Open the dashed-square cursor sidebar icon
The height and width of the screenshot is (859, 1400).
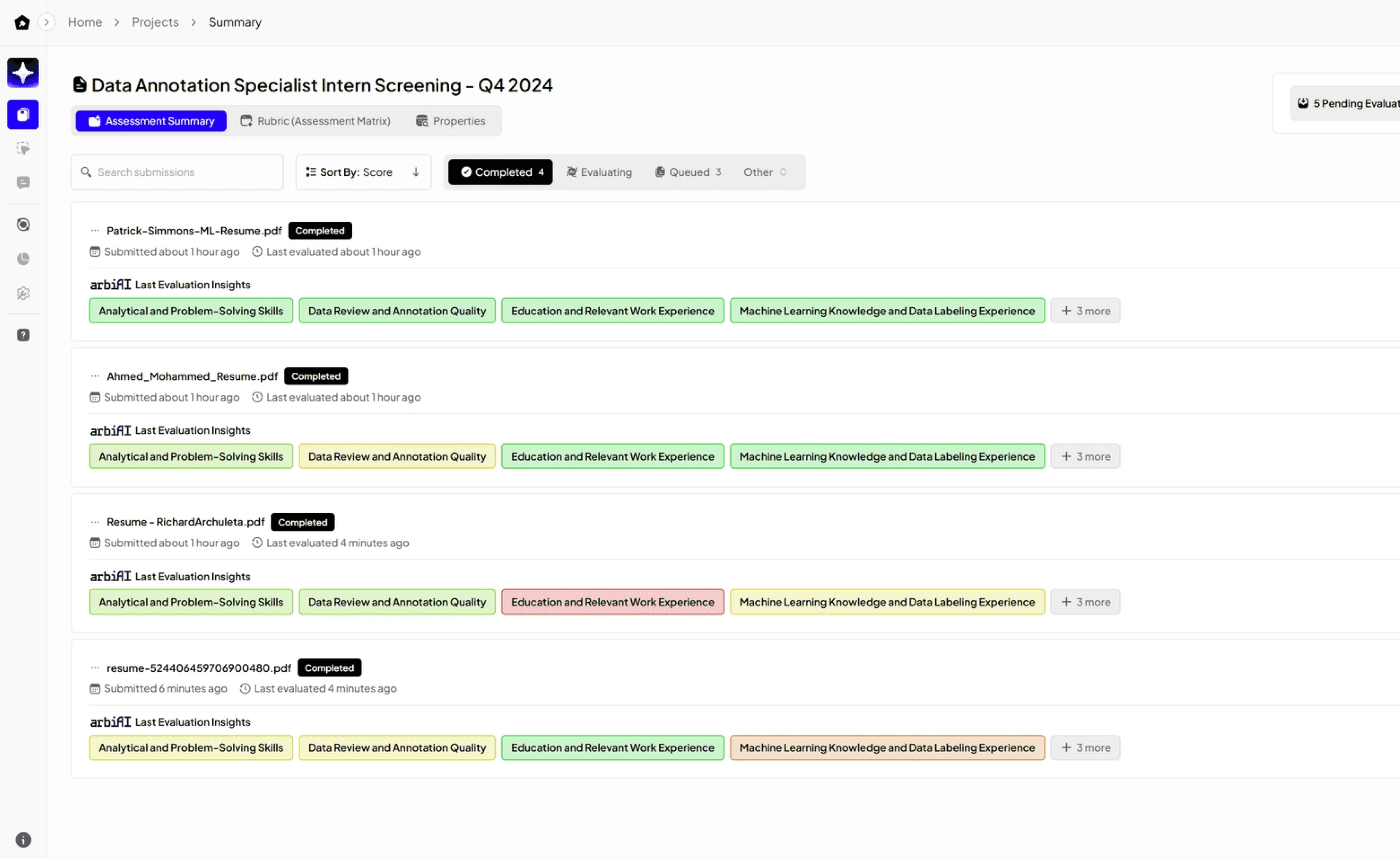pos(23,148)
